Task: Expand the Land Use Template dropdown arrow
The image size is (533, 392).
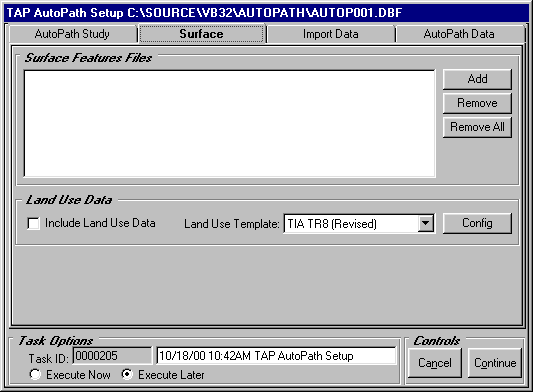Action: coord(426,224)
